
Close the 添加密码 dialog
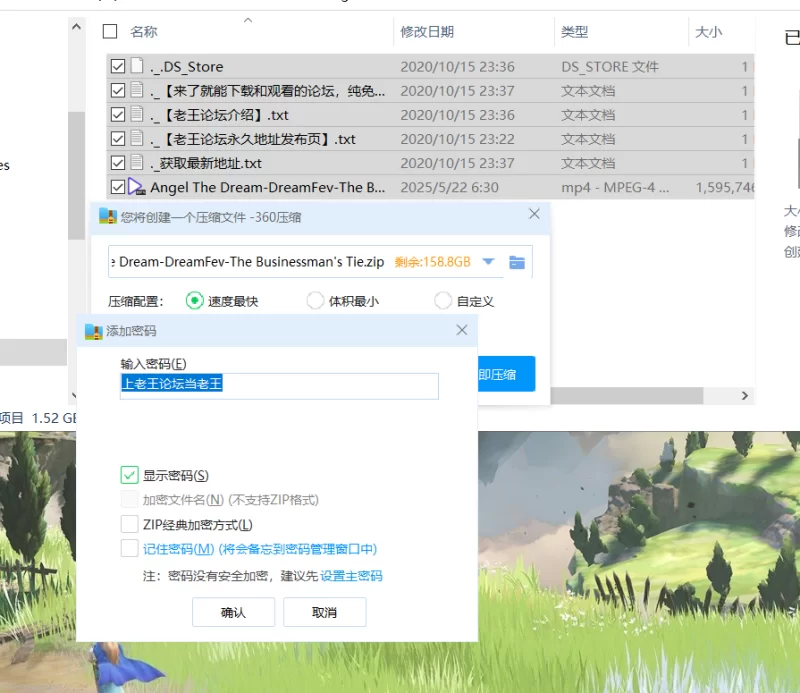462,330
